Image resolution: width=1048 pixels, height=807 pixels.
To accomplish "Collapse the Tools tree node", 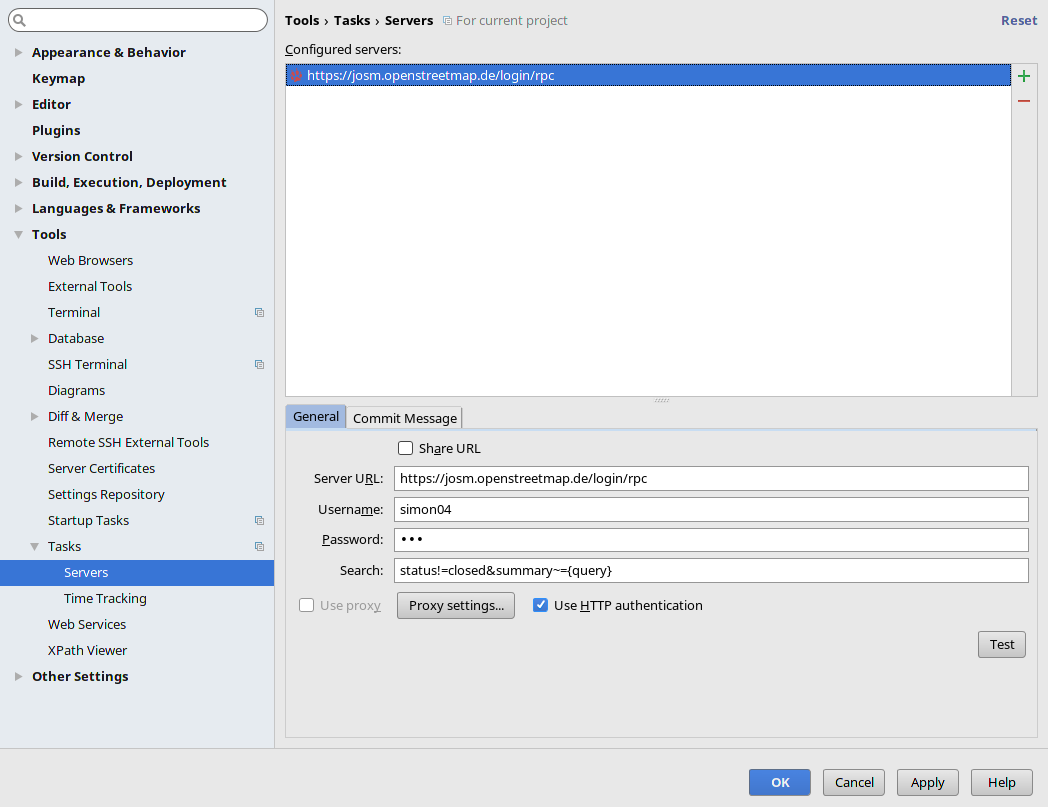I will pos(19,235).
